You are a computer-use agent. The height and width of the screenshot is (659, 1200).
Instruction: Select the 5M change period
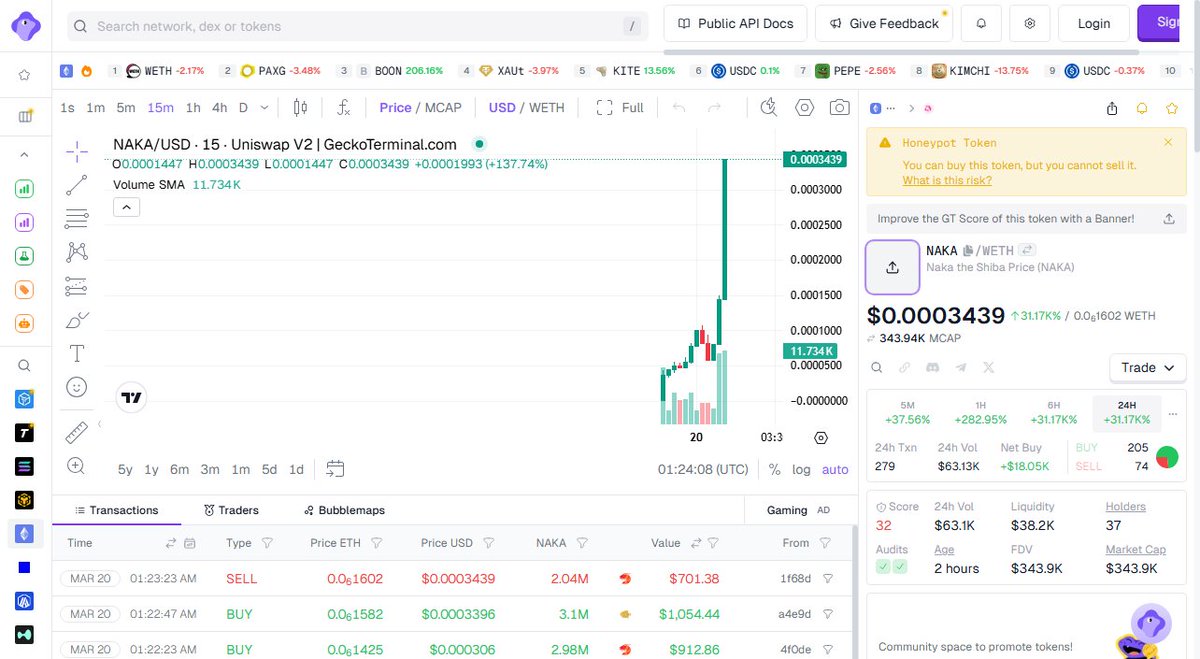pos(907,412)
